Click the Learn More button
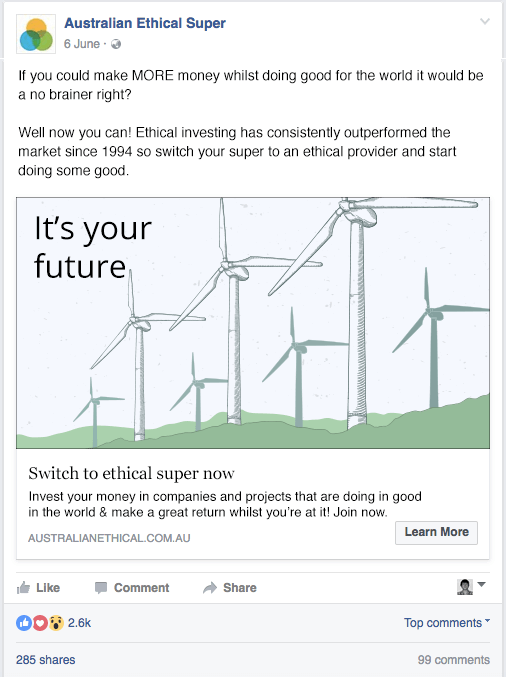 [436, 532]
